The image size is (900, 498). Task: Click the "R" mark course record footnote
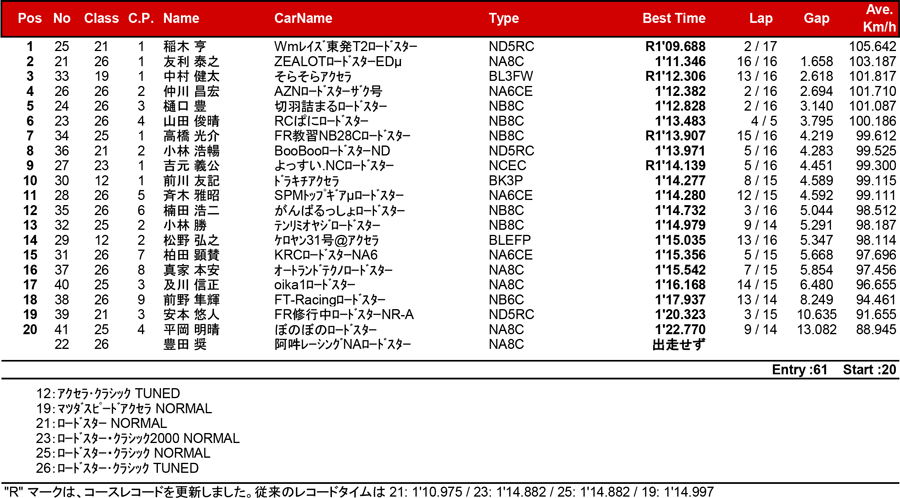coord(359,492)
